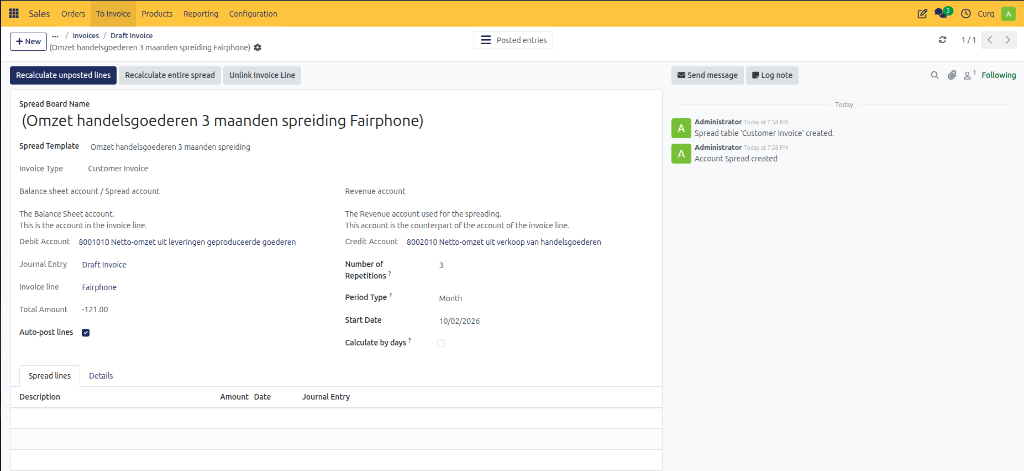Click the New button

[x=28, y=41]
